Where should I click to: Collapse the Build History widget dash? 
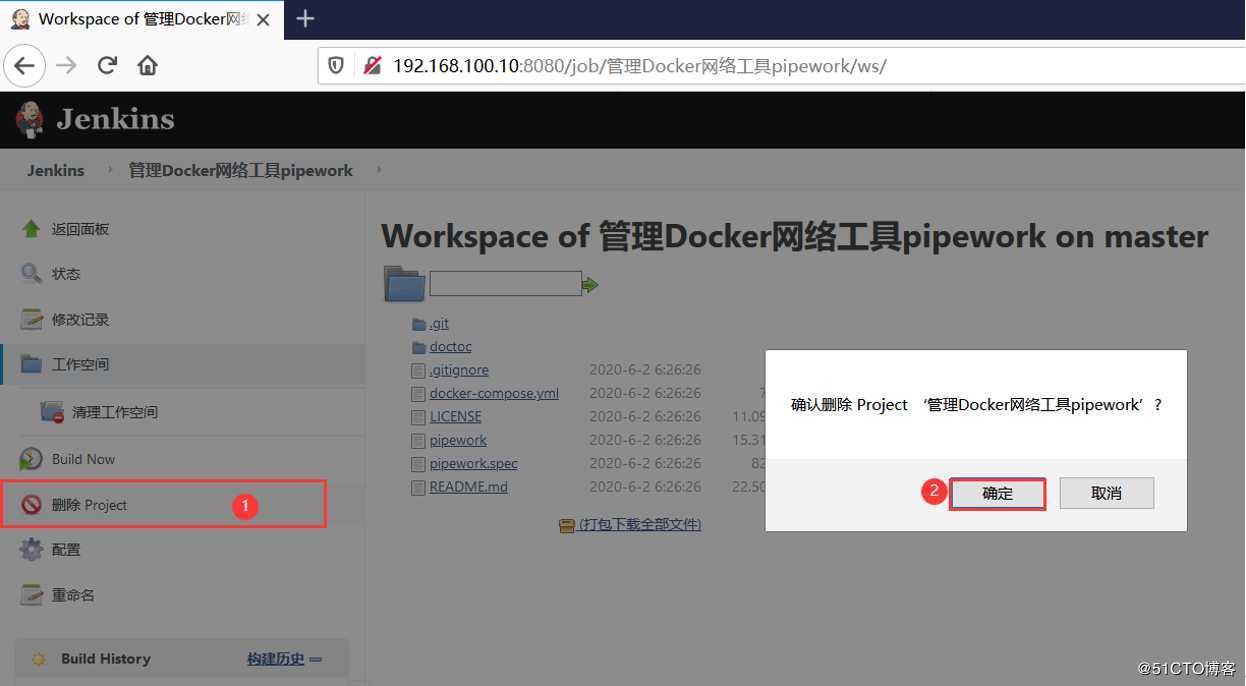click(x=316, y=660)
